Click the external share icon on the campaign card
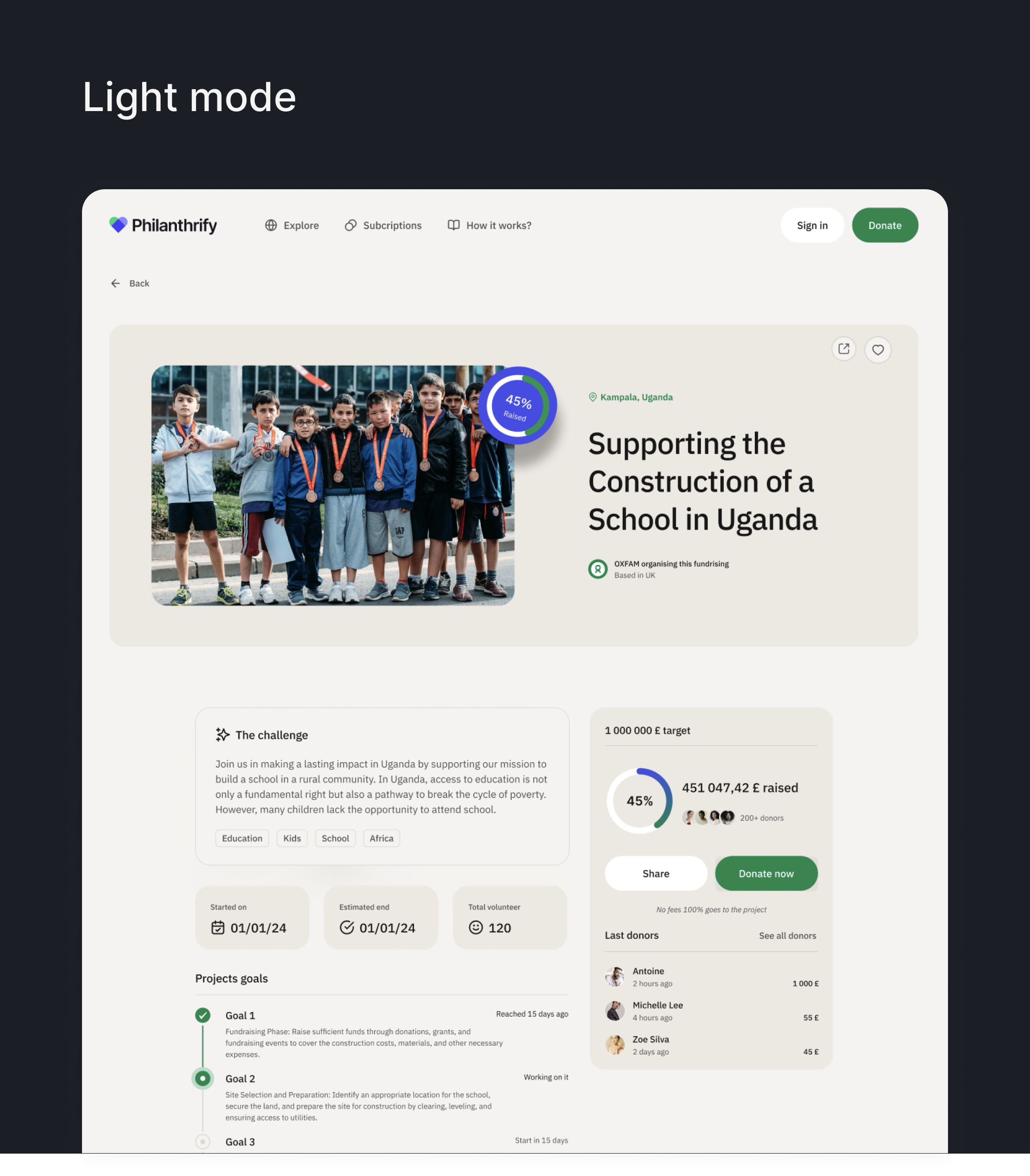This screenshot has height=1176, width=1030. pos(844,349)
